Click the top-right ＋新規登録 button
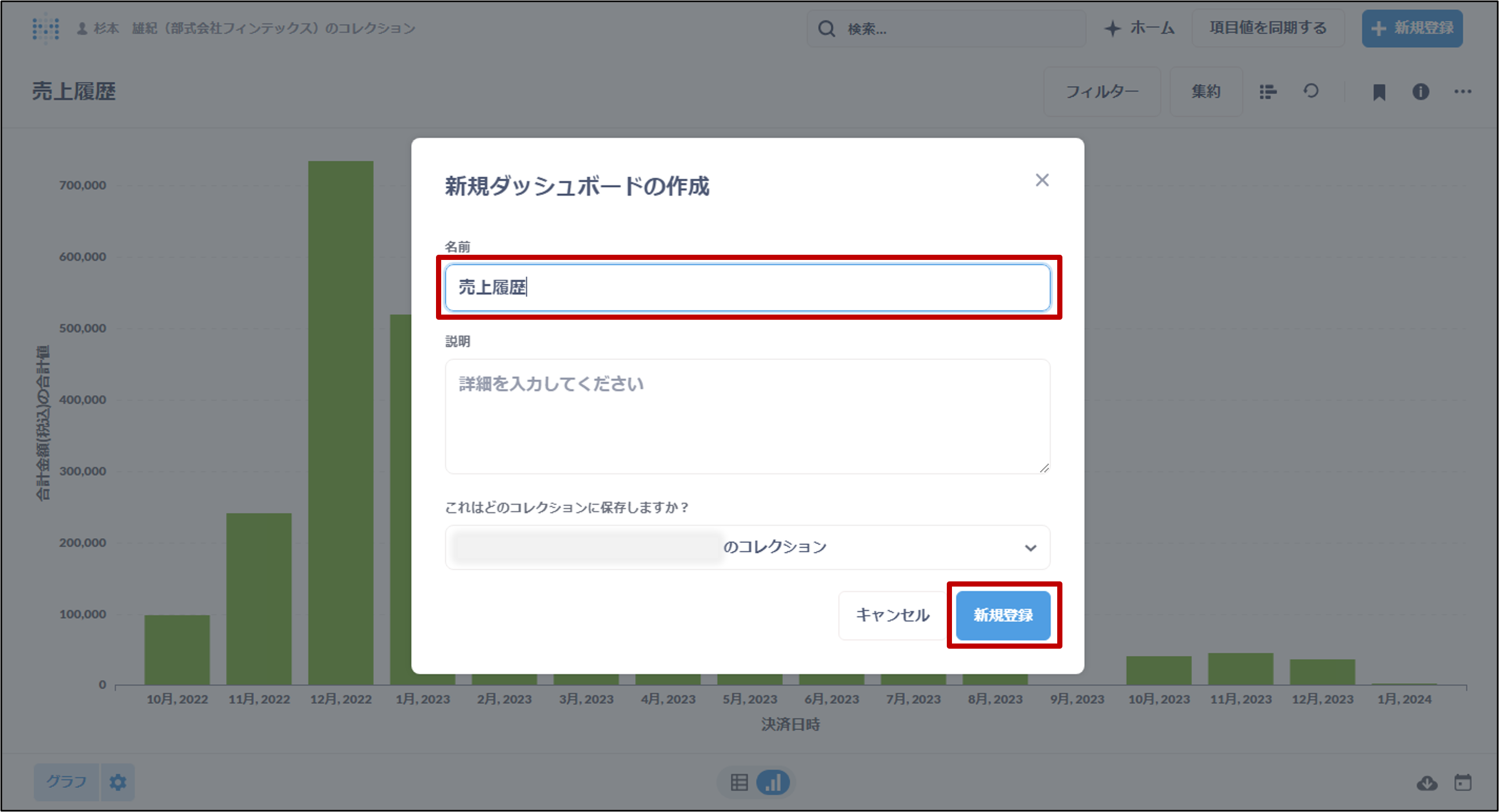This screenshot has height=812, width=1499. click(1412, 29)
